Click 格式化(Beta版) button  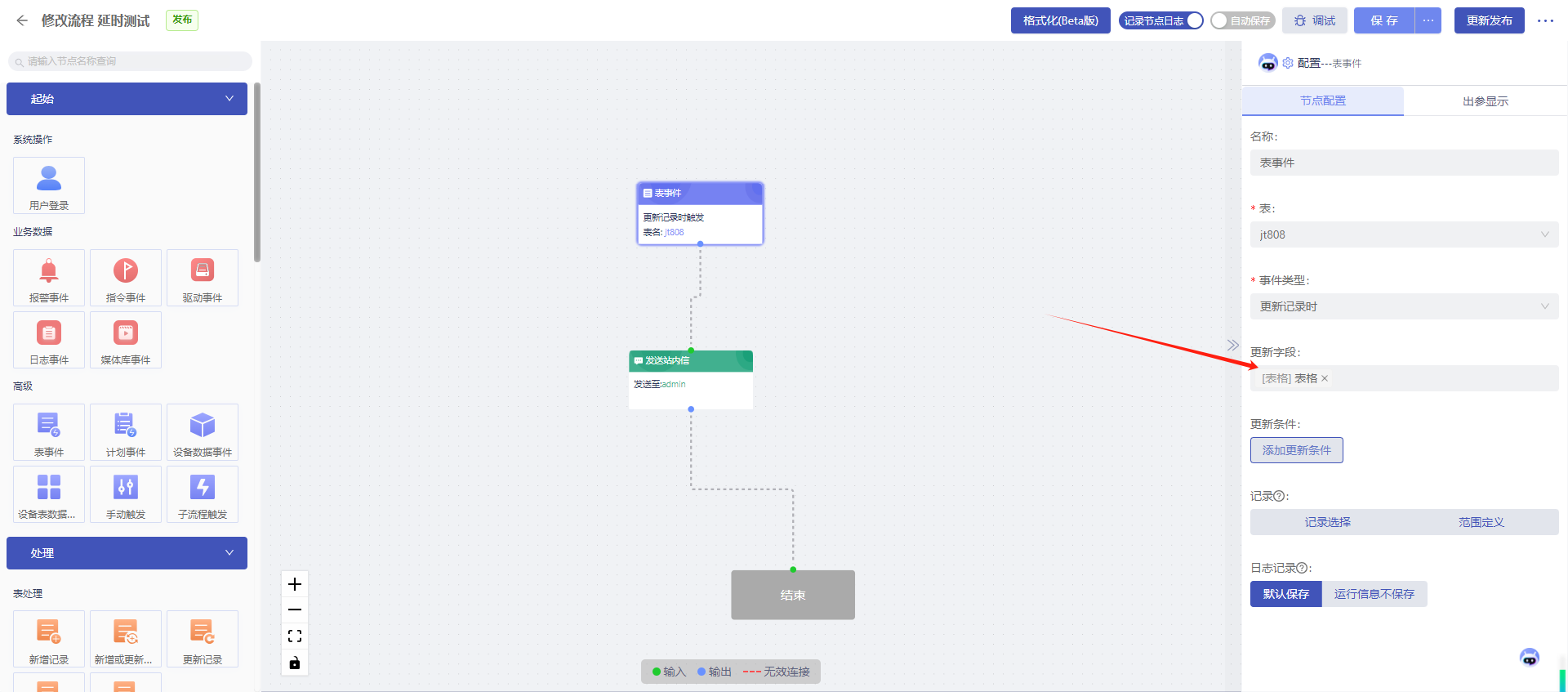tap(1061, 20)
